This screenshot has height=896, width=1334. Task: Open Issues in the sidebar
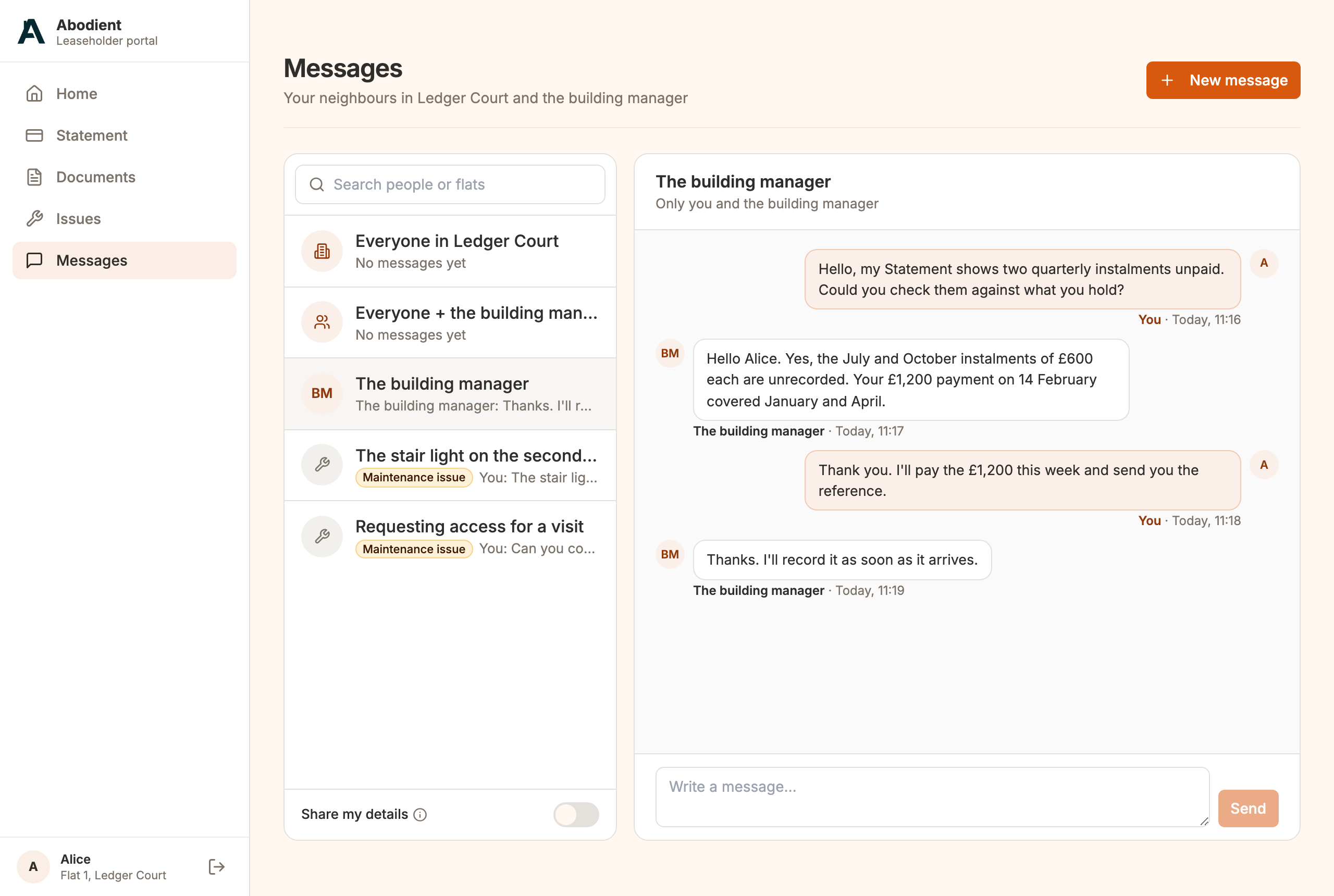125,218
